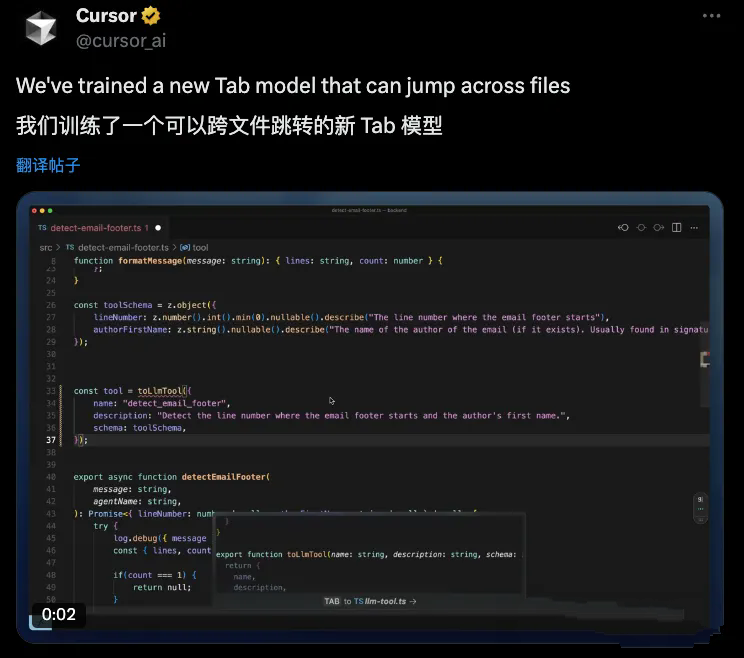Open the post's more options menu
This screenshot has width=744, height=658.
pos(711,16)
